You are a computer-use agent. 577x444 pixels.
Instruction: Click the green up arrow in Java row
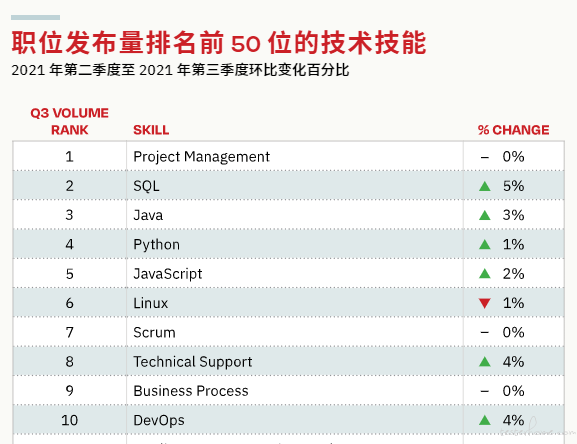click(485, 215)
